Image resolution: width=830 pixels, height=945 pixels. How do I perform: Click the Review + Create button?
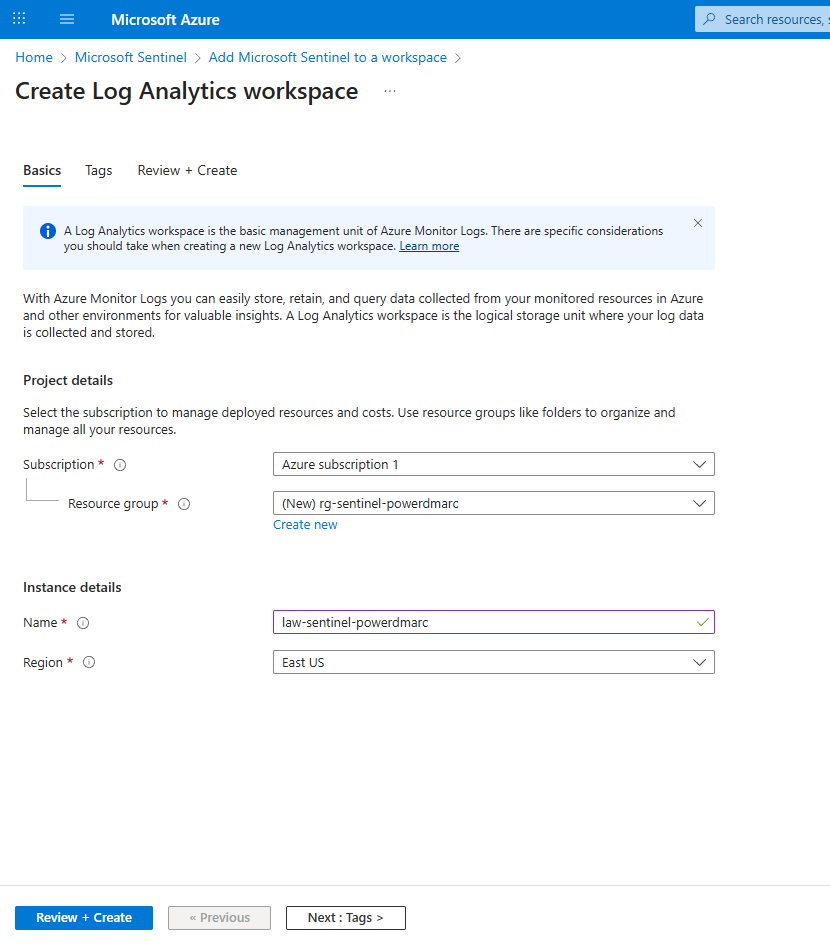84,918
